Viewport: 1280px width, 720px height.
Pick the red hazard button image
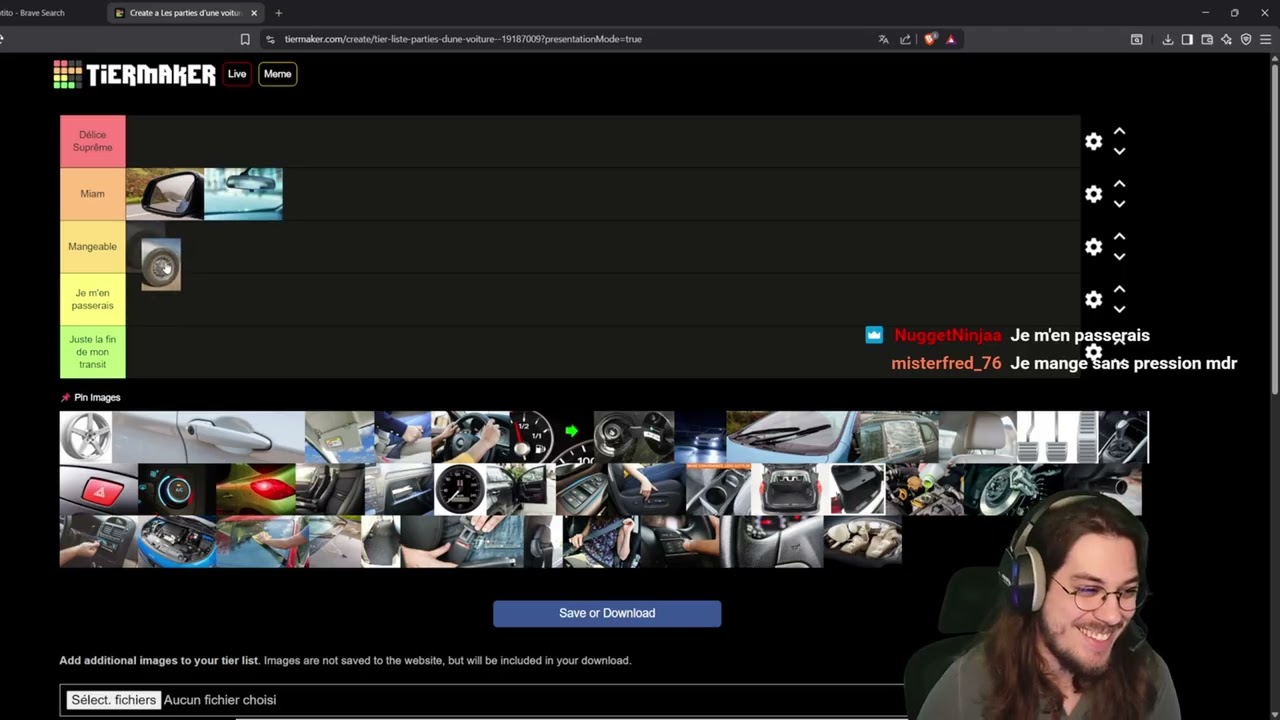pyautogui.click(x=98, y=489)
